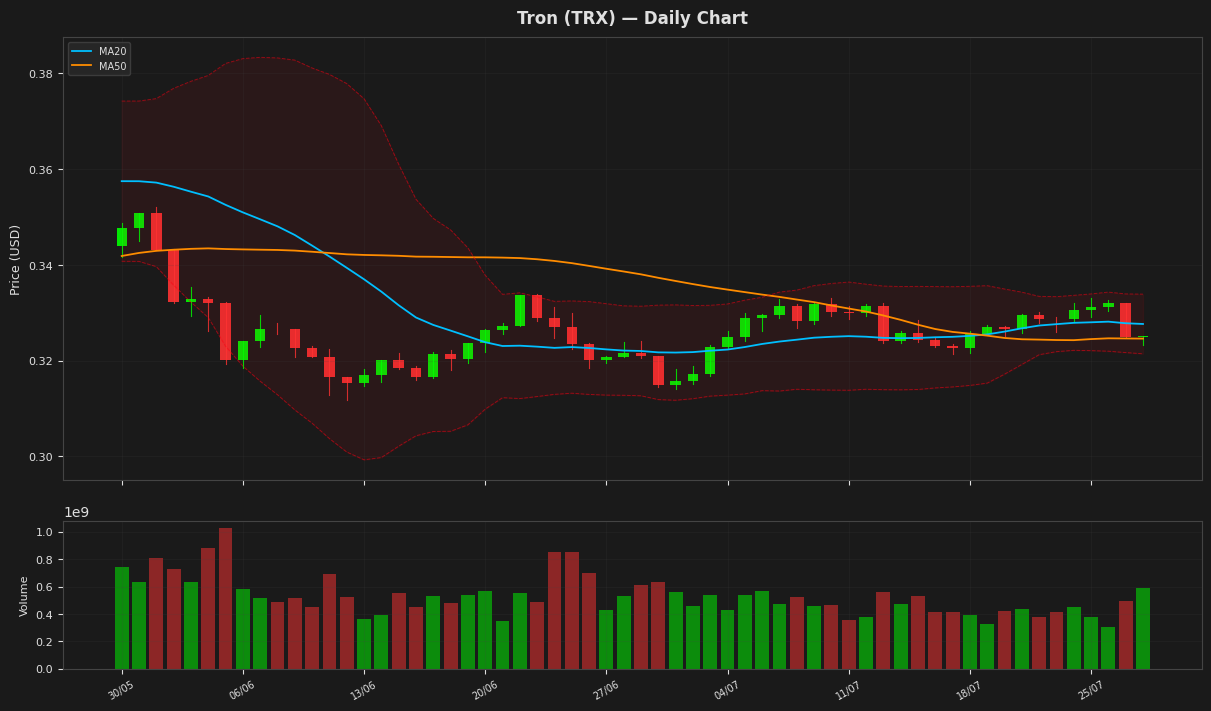1211x711 pixels.
Task: Click the tallest red volume bar above 1.0
Action: tap(226, 598)
